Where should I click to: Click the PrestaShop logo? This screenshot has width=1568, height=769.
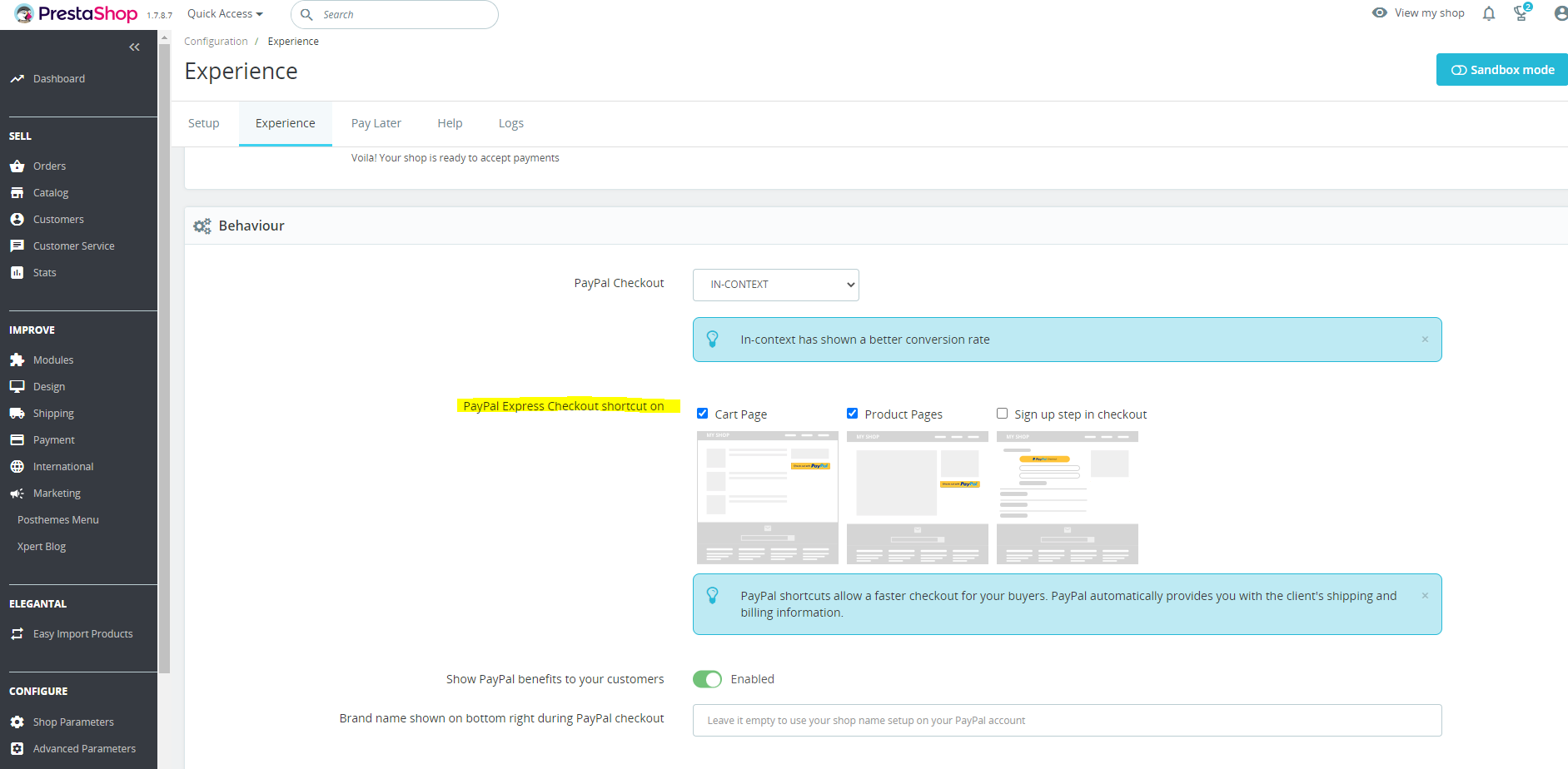click(76, 14)
